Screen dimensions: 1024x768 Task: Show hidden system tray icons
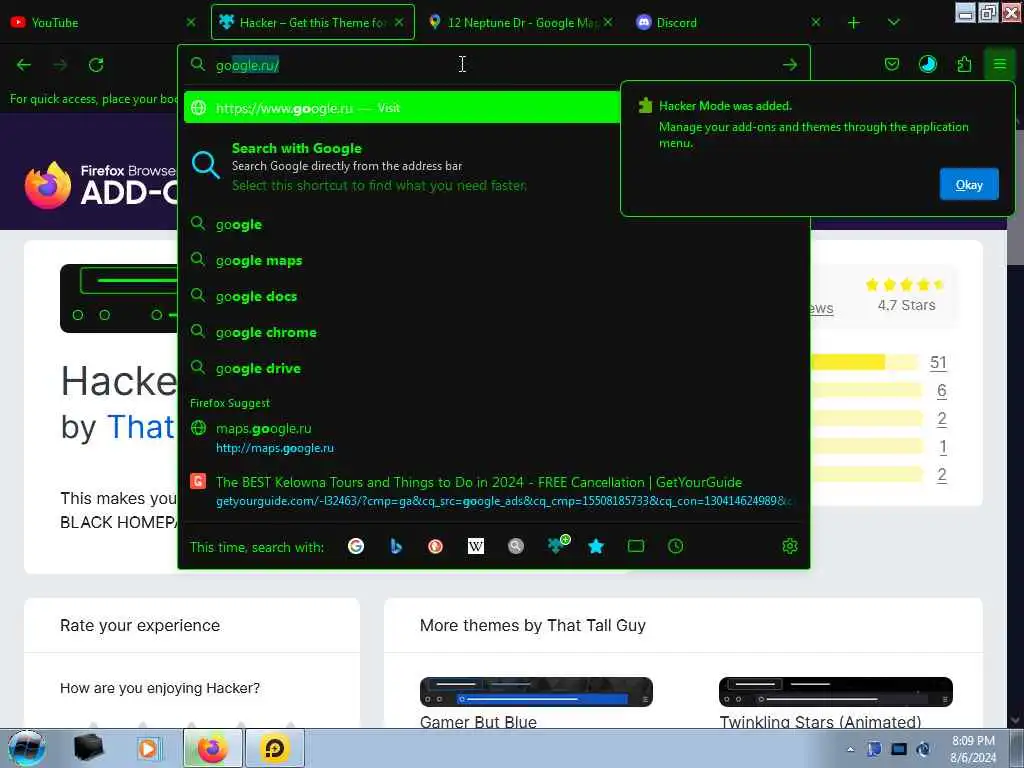(x=850, y=749)
